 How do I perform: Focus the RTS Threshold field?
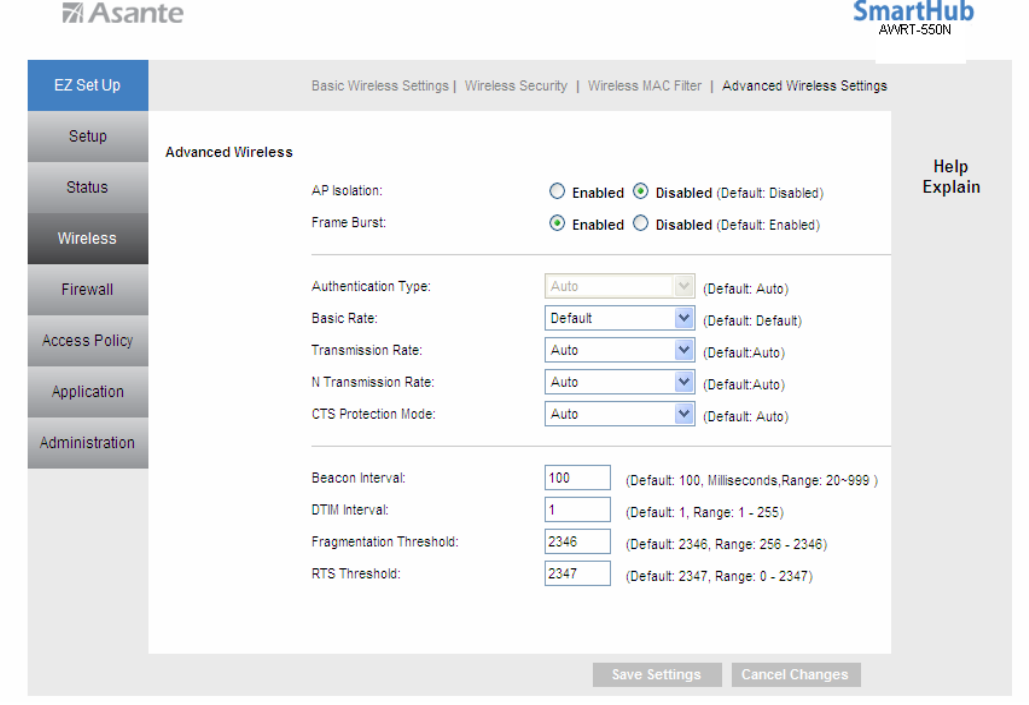[x=577, y=574]
